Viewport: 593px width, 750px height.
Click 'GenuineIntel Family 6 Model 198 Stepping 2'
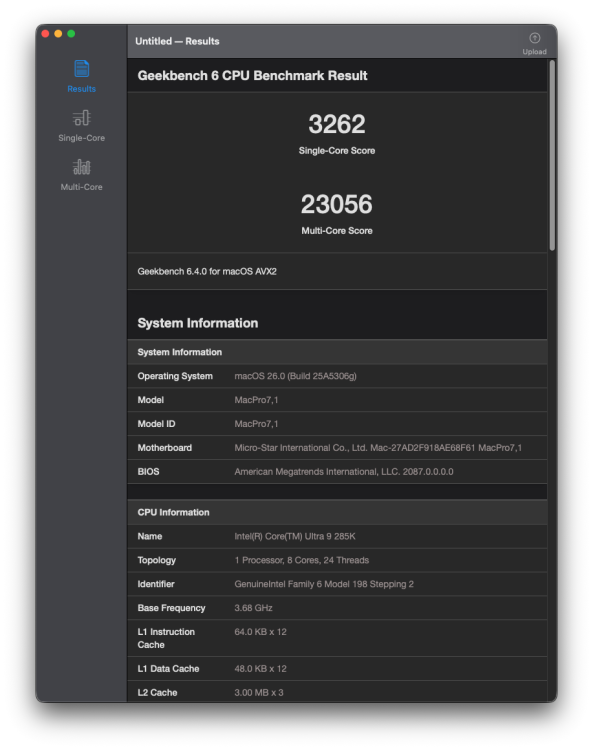pos(324,584)
